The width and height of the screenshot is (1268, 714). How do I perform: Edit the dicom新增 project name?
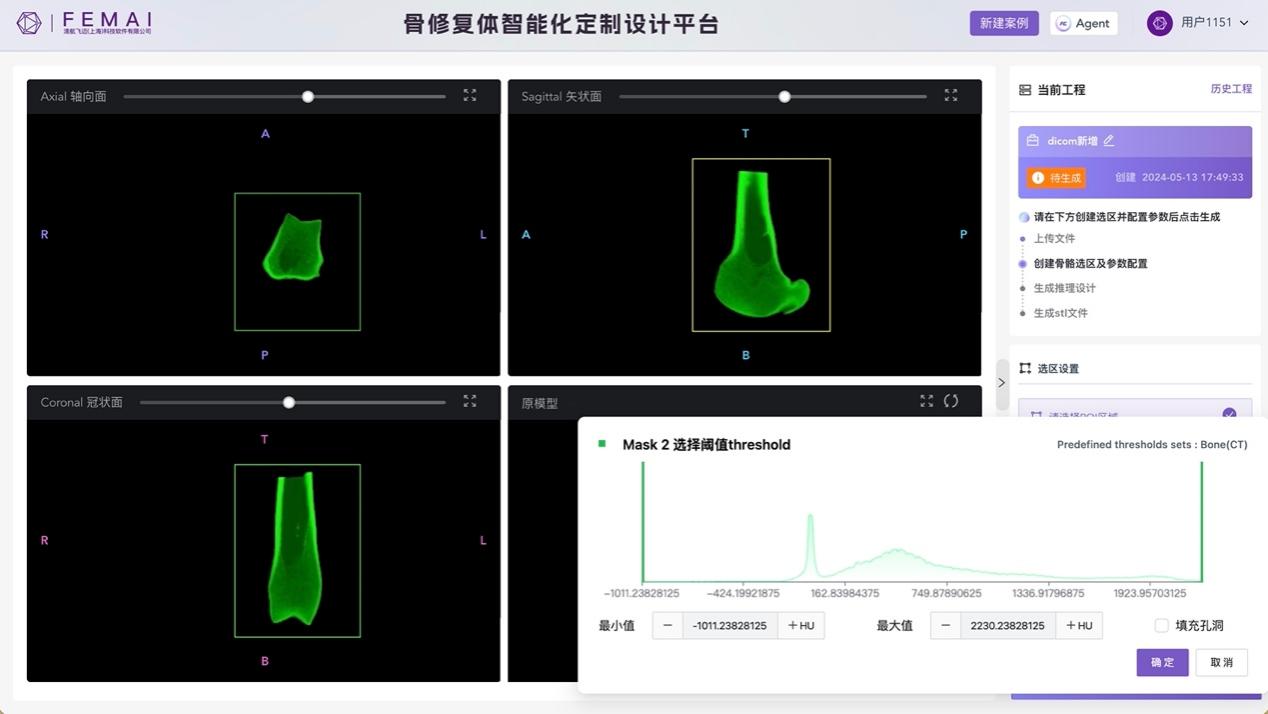[1109, 141]
